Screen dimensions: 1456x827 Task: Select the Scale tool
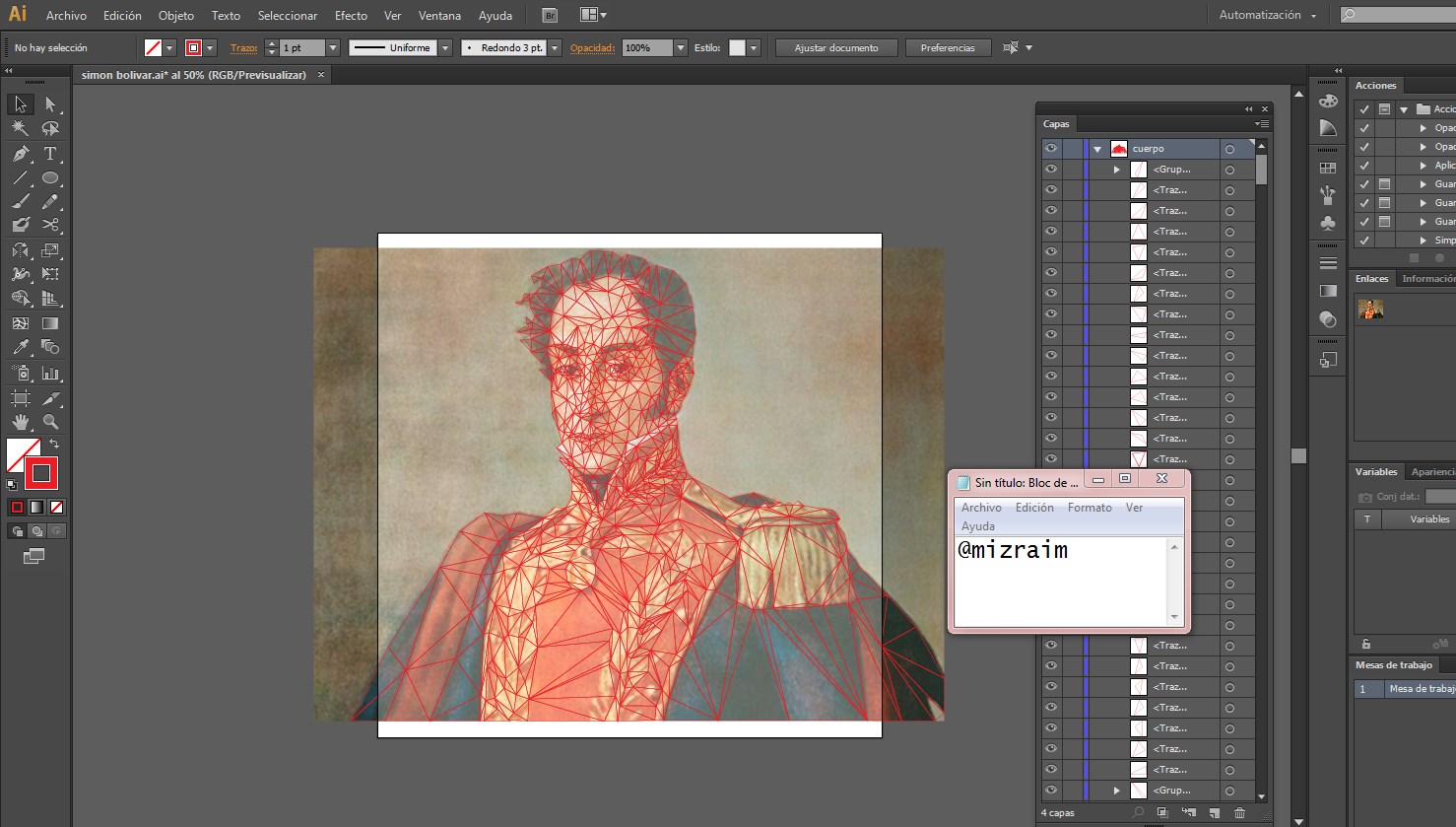pos(50,250)
